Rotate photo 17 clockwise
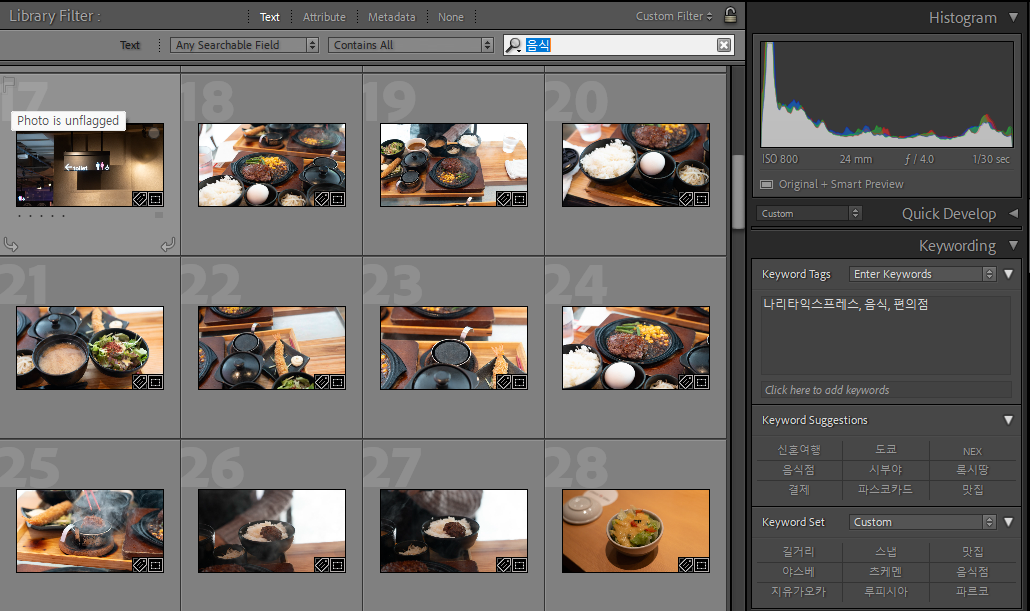Screen dimensions: 1030x611 click(x=168, y=244)
